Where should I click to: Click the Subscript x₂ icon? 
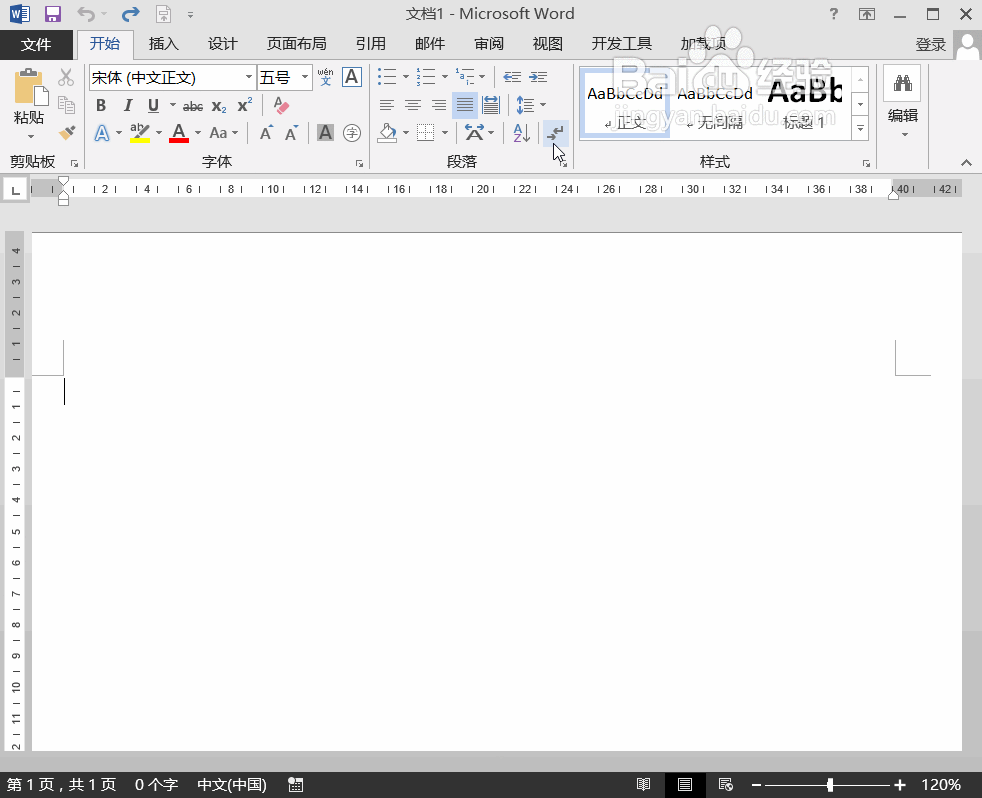pos(219,106)
